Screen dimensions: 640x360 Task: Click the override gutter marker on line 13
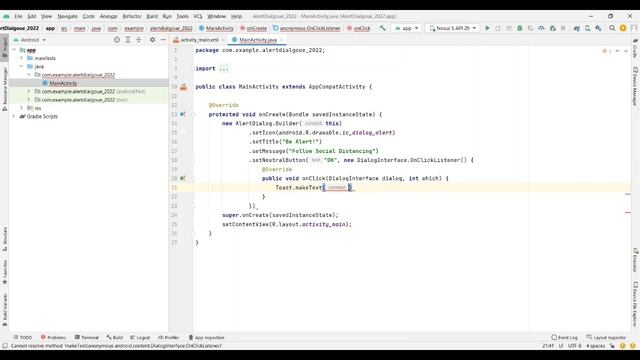[183, 114]
